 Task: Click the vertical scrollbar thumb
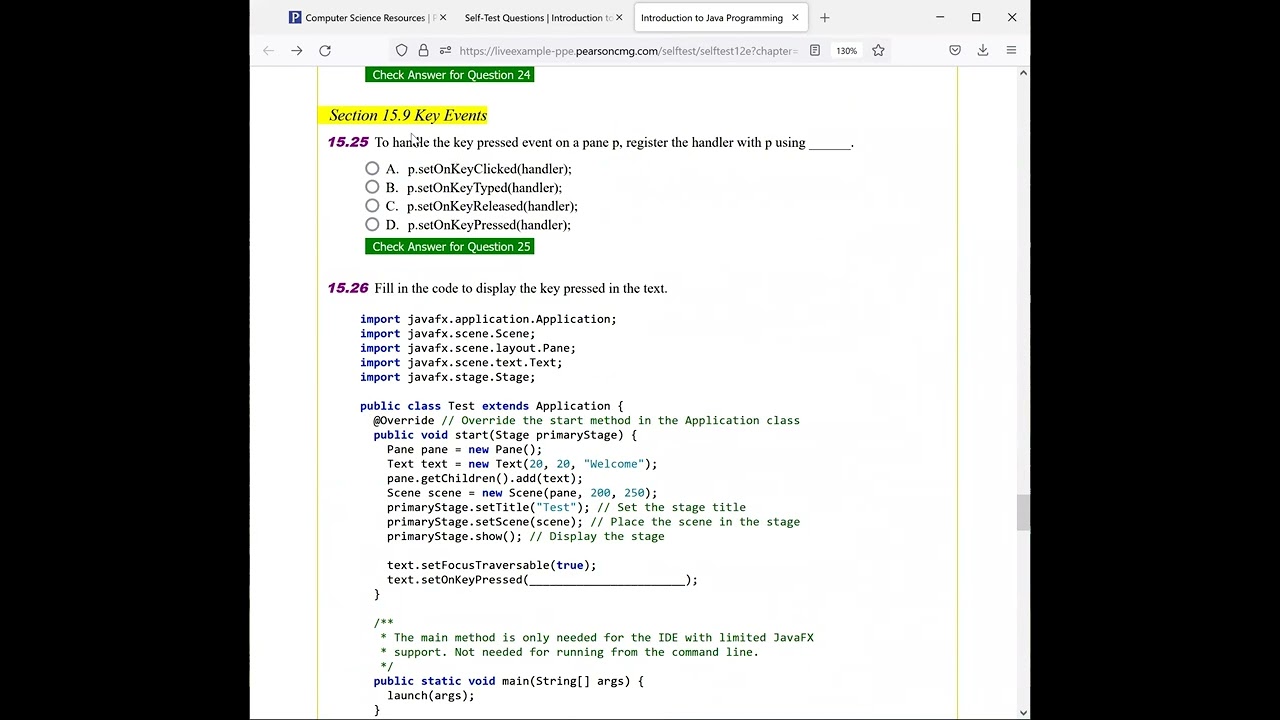[x=1022, y=513]
